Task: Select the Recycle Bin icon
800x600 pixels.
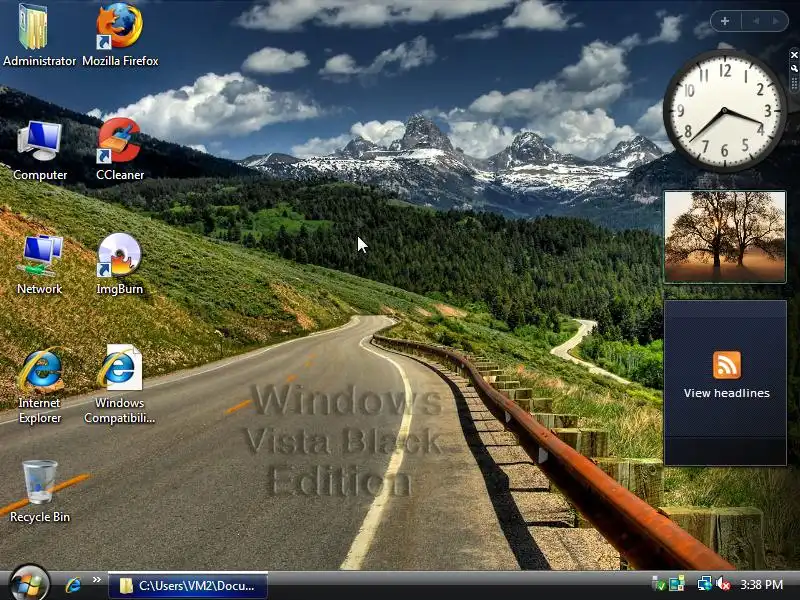Action: [x=40, y=482]
